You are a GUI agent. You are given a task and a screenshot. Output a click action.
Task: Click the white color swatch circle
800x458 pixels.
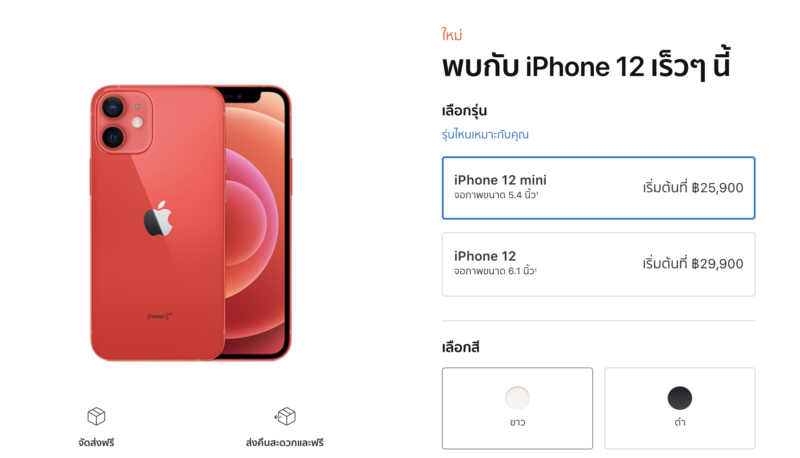[x=517, y=398]
